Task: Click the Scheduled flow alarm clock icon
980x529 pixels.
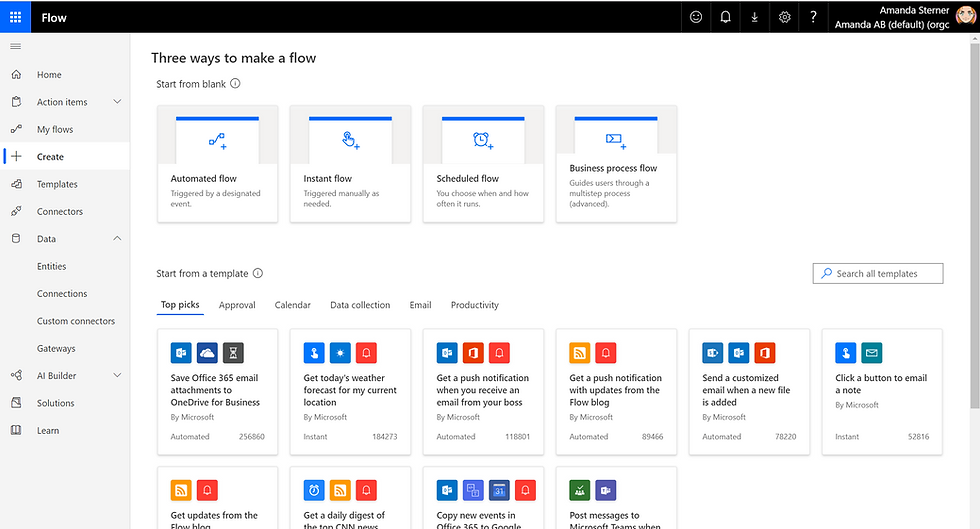Action: click(x=483, y=140)
